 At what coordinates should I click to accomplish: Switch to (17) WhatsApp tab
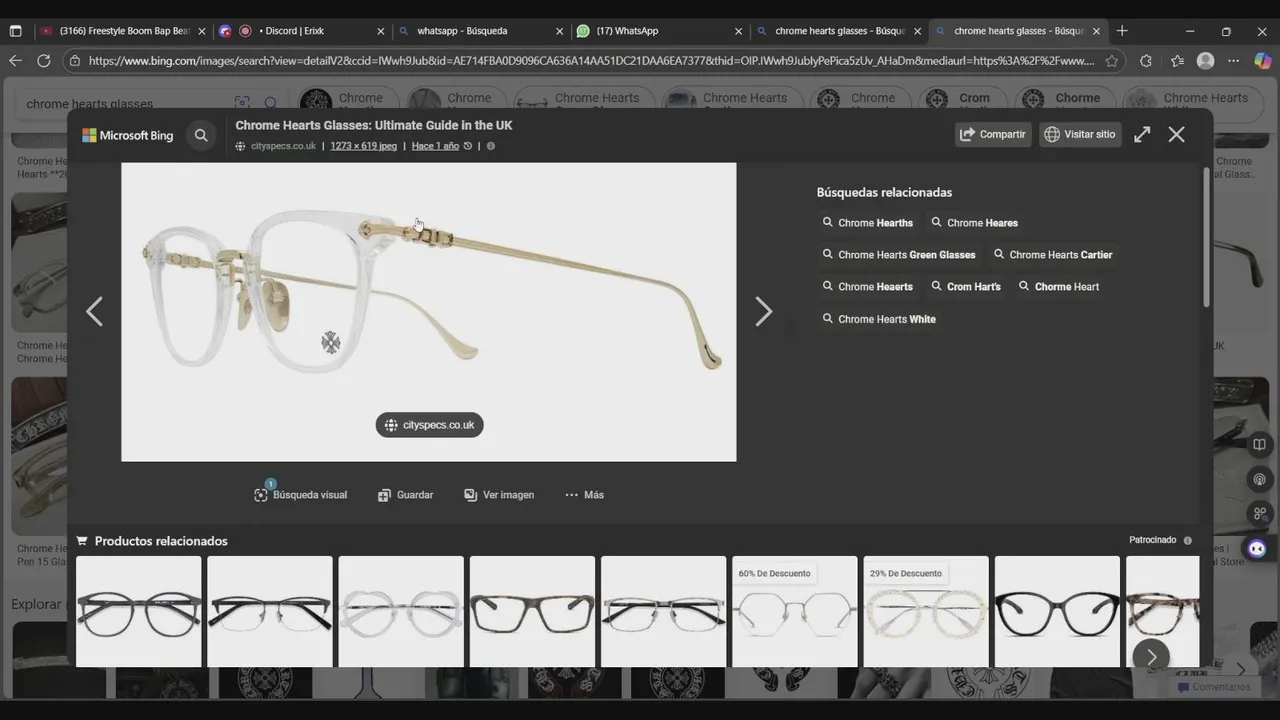(658, 31)
